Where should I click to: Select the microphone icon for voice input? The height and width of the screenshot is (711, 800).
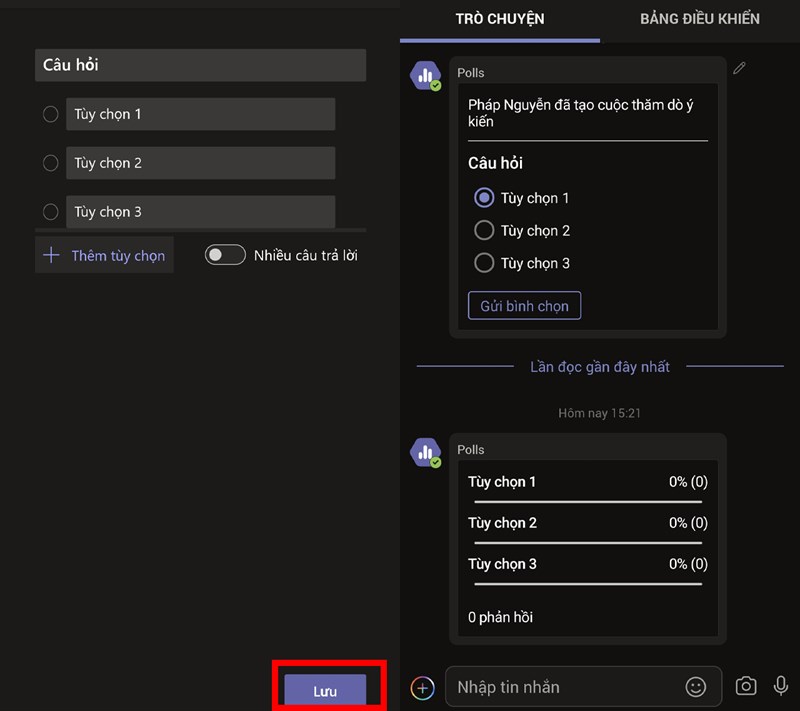[x=779, y=686]
